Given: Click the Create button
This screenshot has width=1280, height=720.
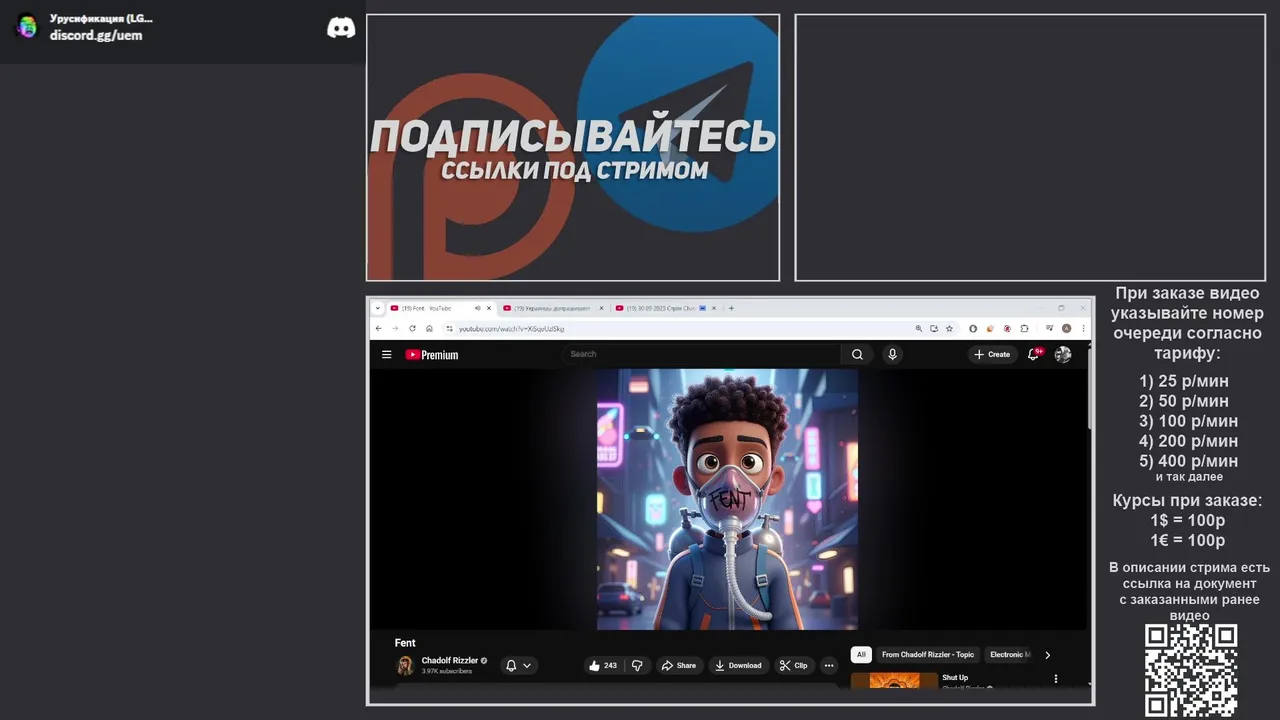Looking at the screenshot, I should pyautogui.click(x=991, y=354).
